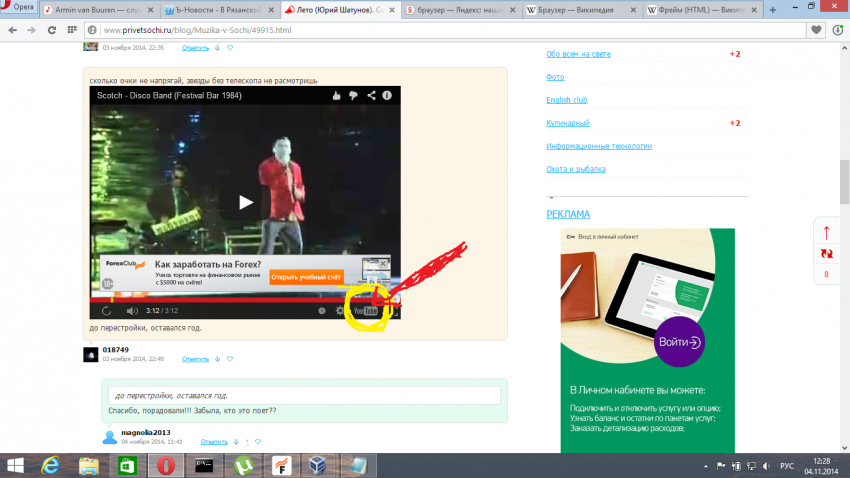Screen dimensions: 850x478
Task: Open the video settings gear
Action: point(340,311)
